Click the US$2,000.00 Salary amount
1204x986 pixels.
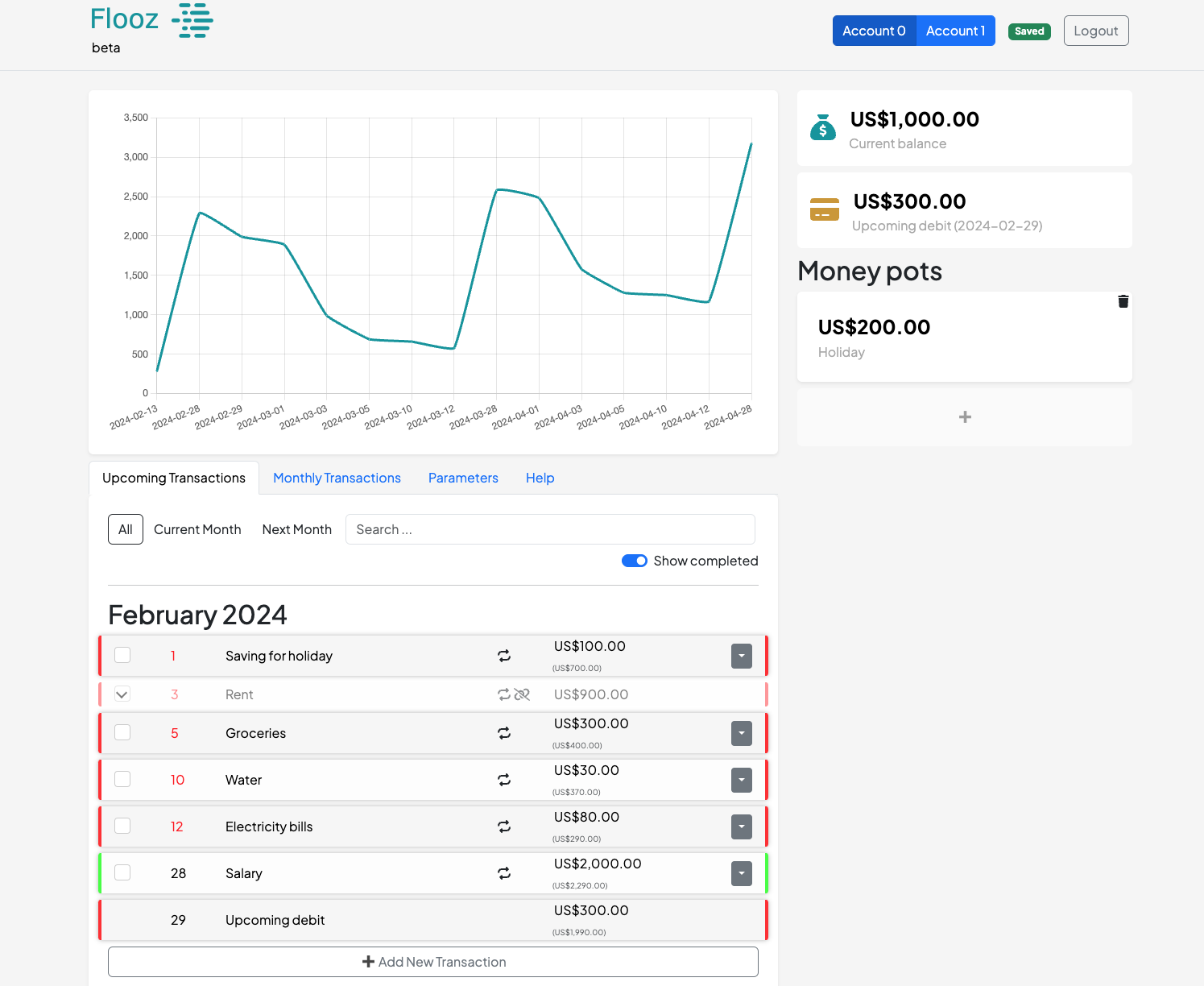[598, 864]
